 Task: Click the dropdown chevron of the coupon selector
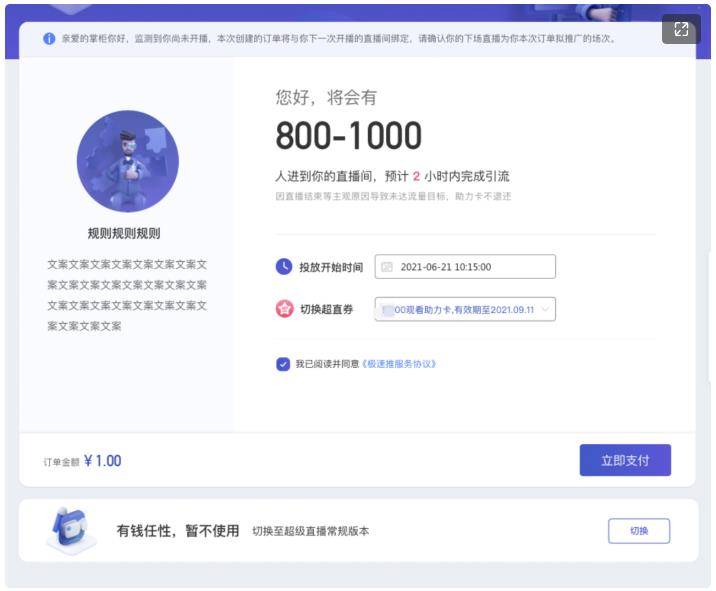click(x=545, y=309)
